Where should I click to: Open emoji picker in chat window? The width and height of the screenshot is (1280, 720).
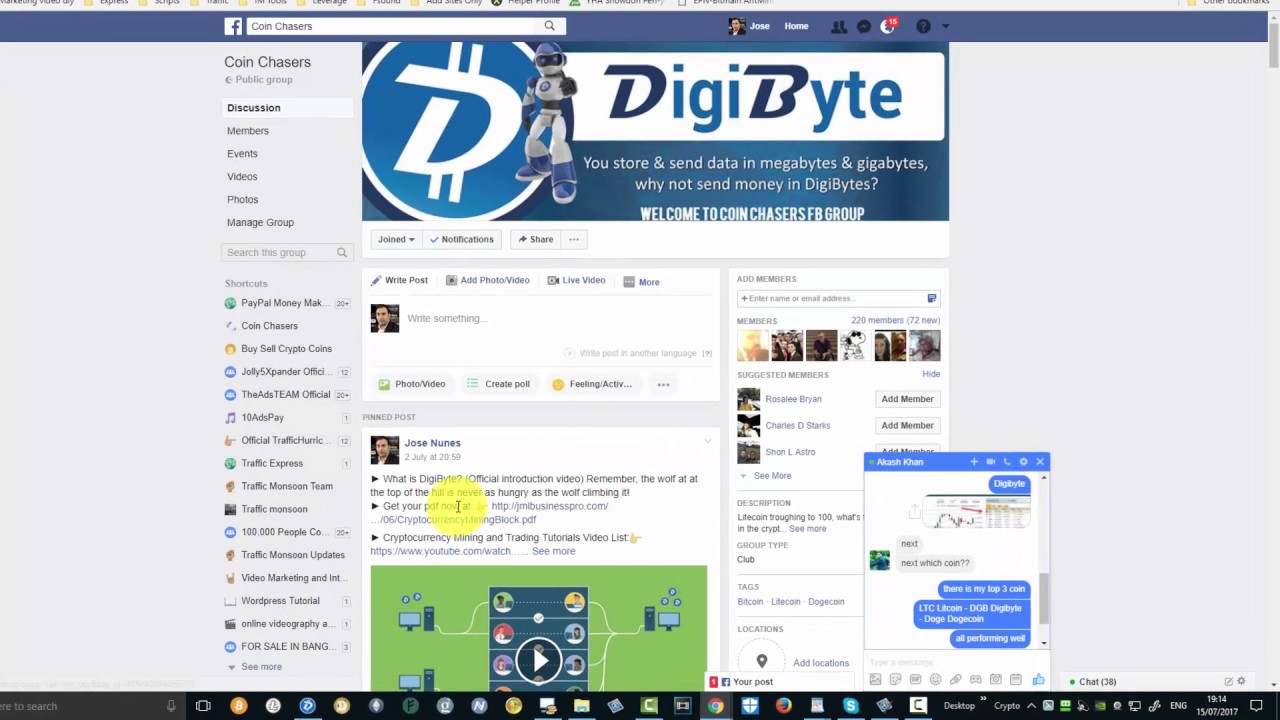935,680
